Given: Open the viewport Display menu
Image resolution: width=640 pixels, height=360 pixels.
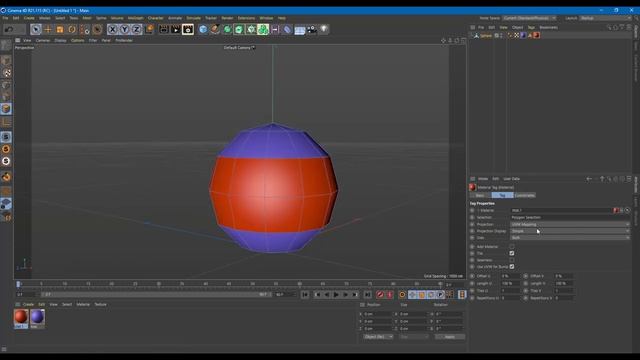Looking at the screenshot, I should 60,40.
